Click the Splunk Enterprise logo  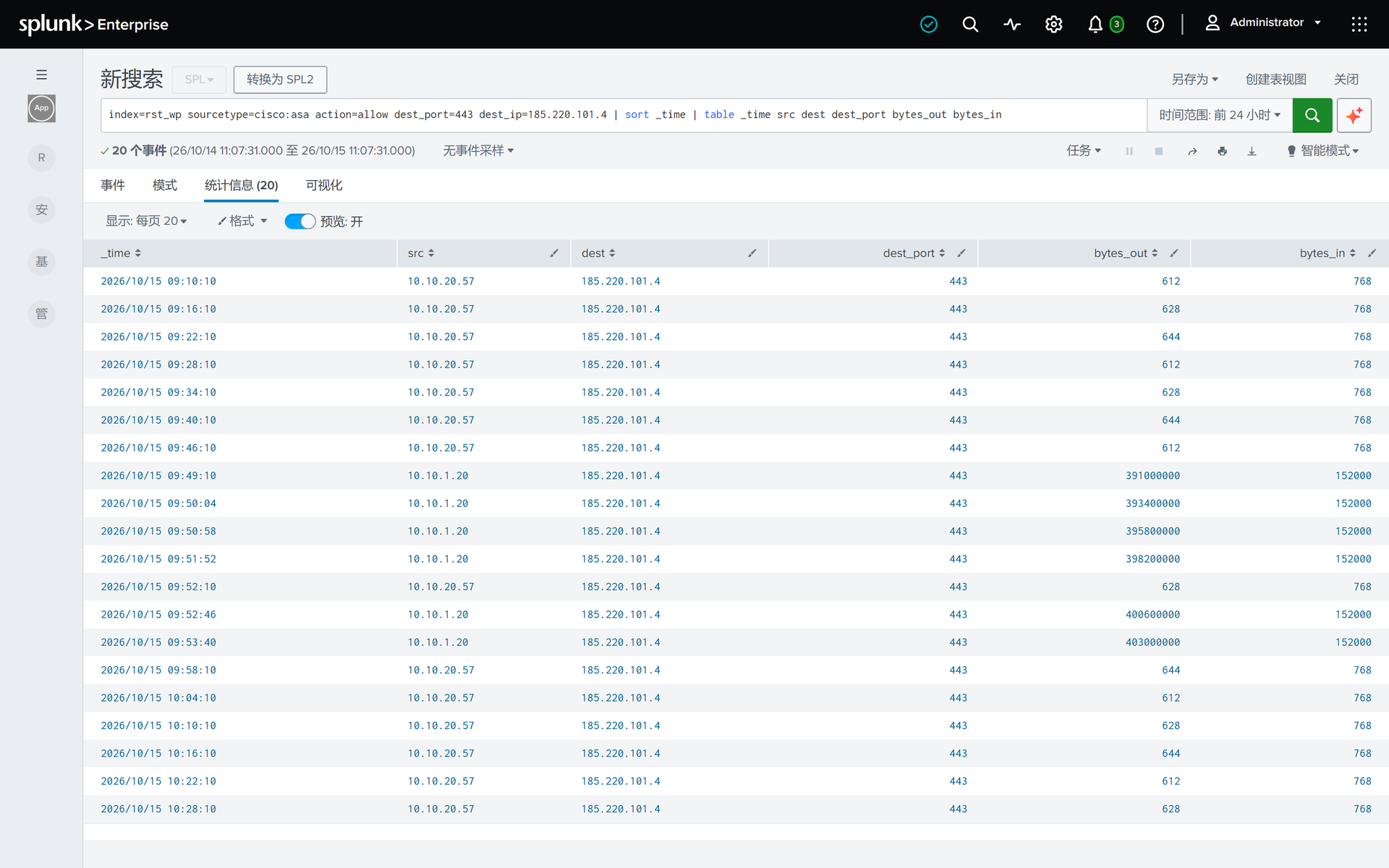click(93, 25)
